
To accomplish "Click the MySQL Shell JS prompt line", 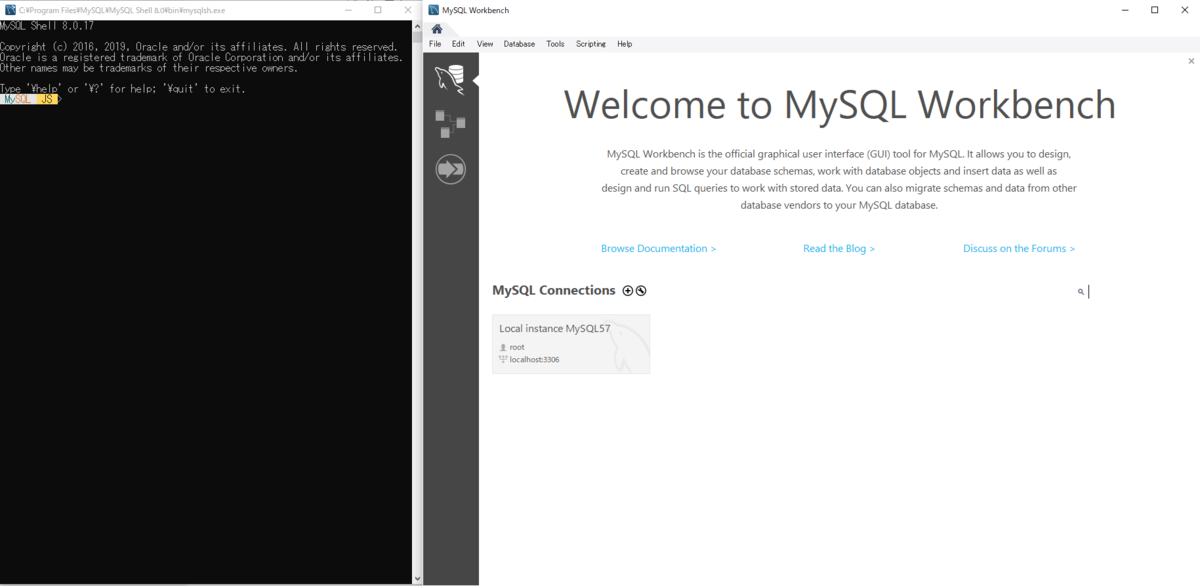I will 31,99.
